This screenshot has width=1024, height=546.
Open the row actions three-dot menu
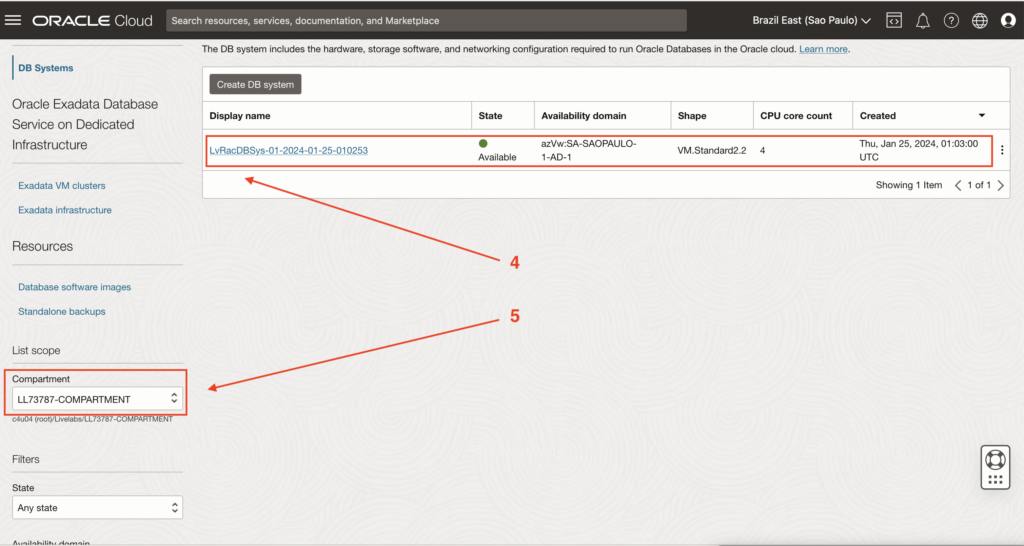coord(1002,150)
